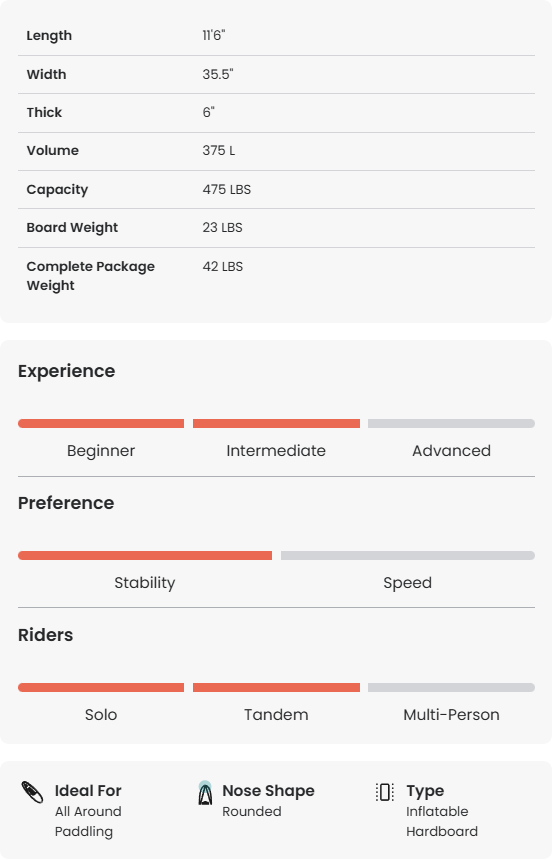Image resolution: width=553 pixels, height=859 pixels.
Task: Select the Intermediate experience bar
Action: 276,423
